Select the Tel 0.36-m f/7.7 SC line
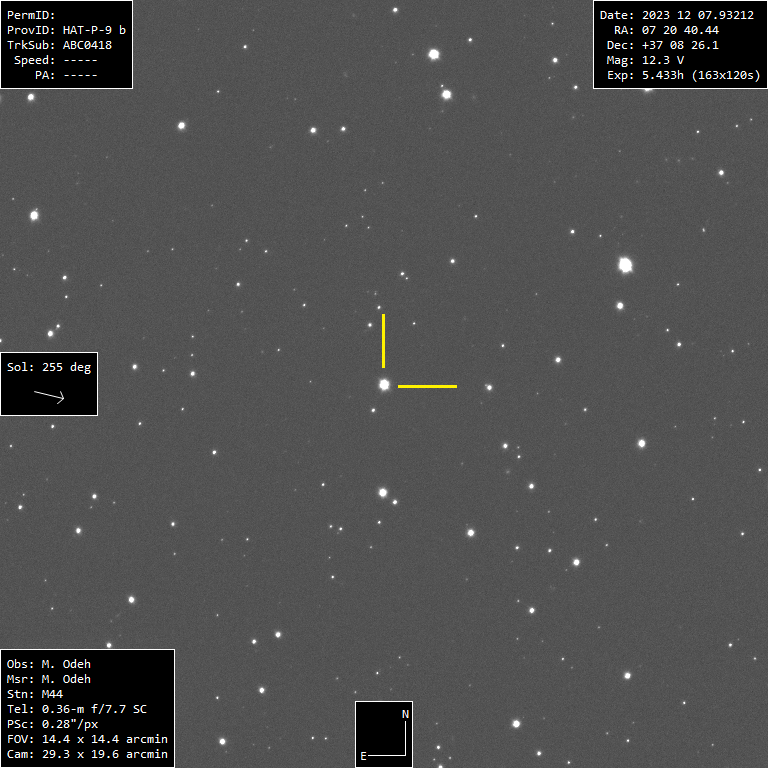Screen dimensions: 768x768 point(76,709)
